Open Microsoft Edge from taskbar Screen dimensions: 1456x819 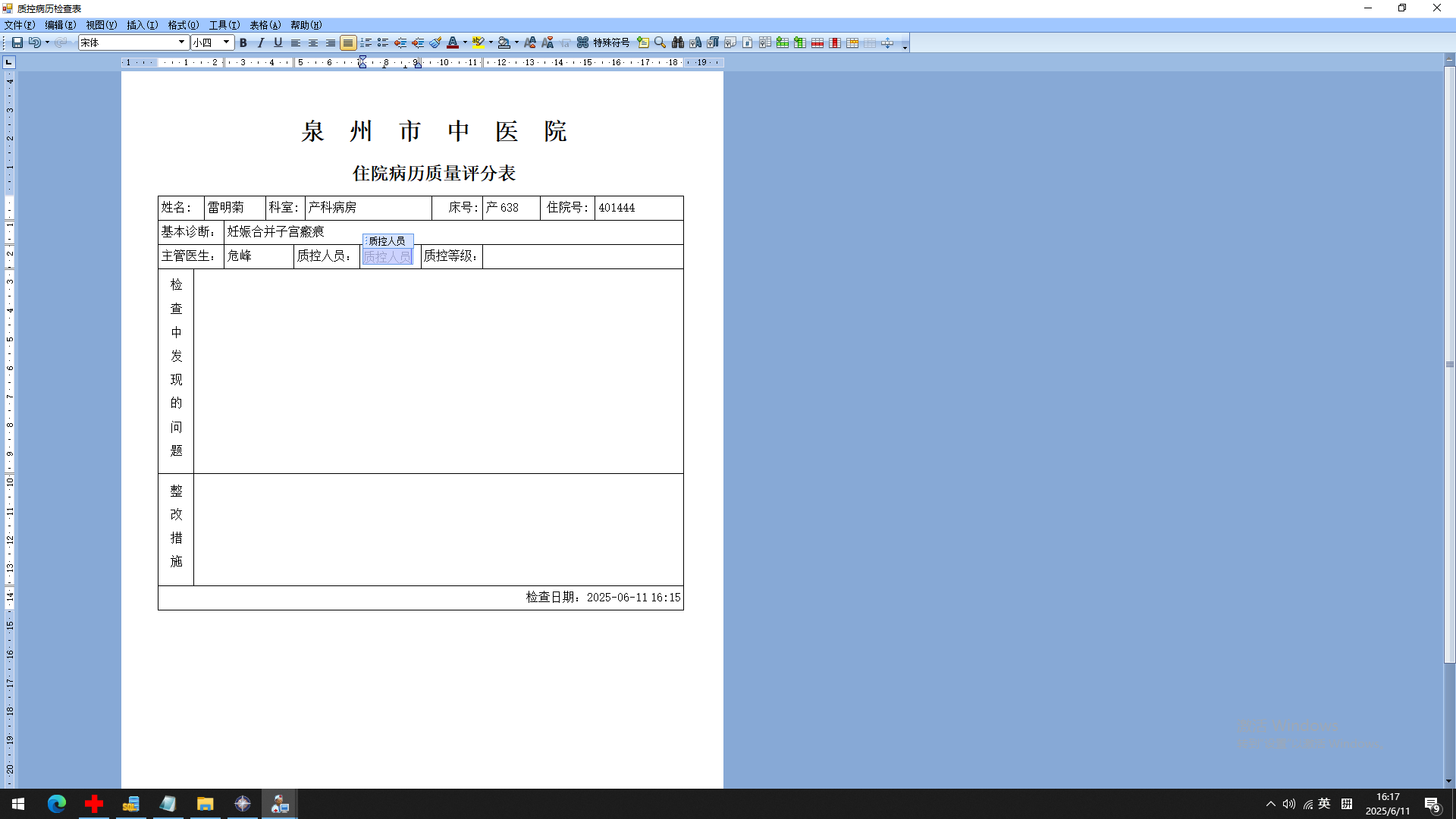pos(57,804)
